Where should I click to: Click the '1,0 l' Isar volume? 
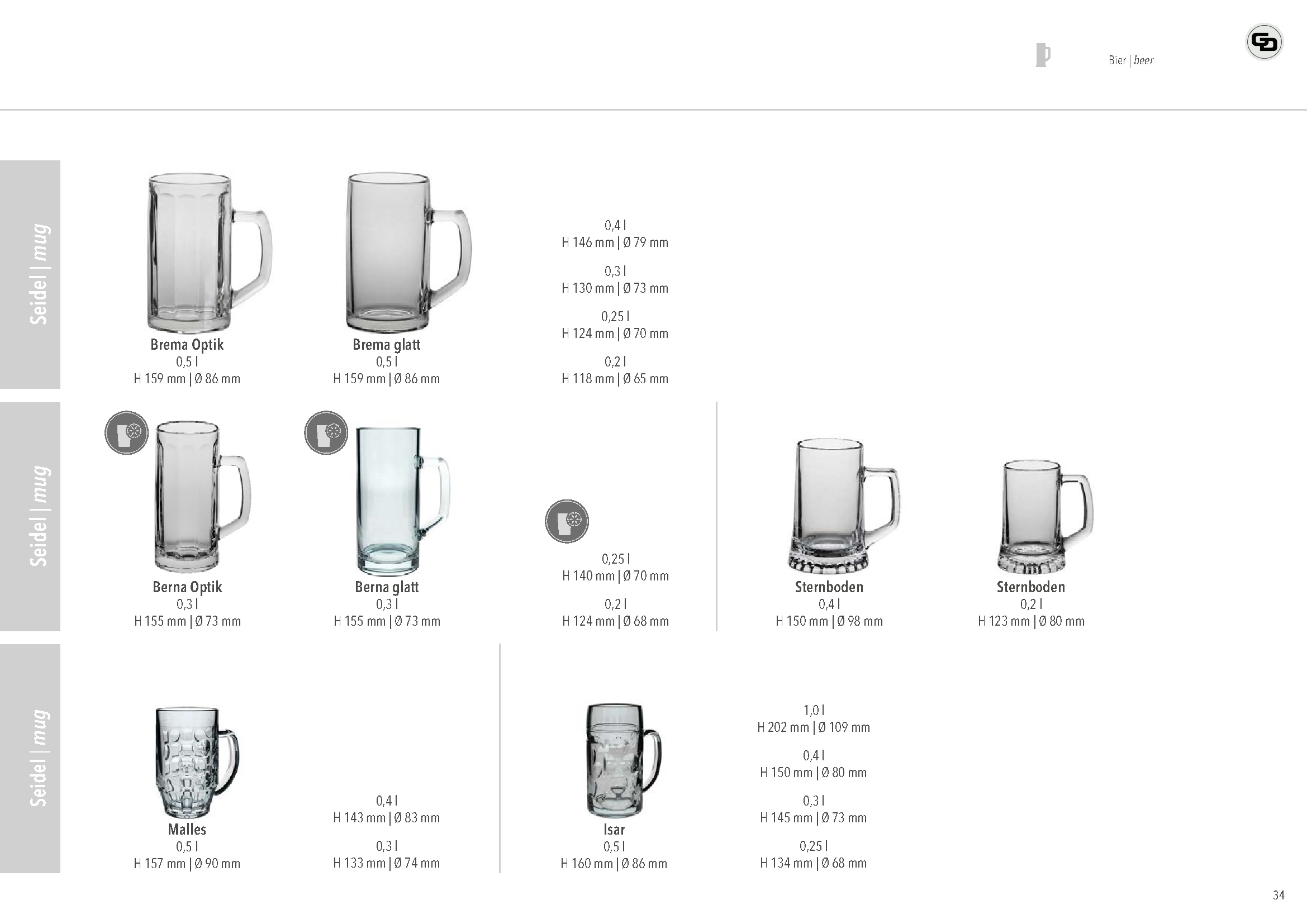click(x=814, y=711)
